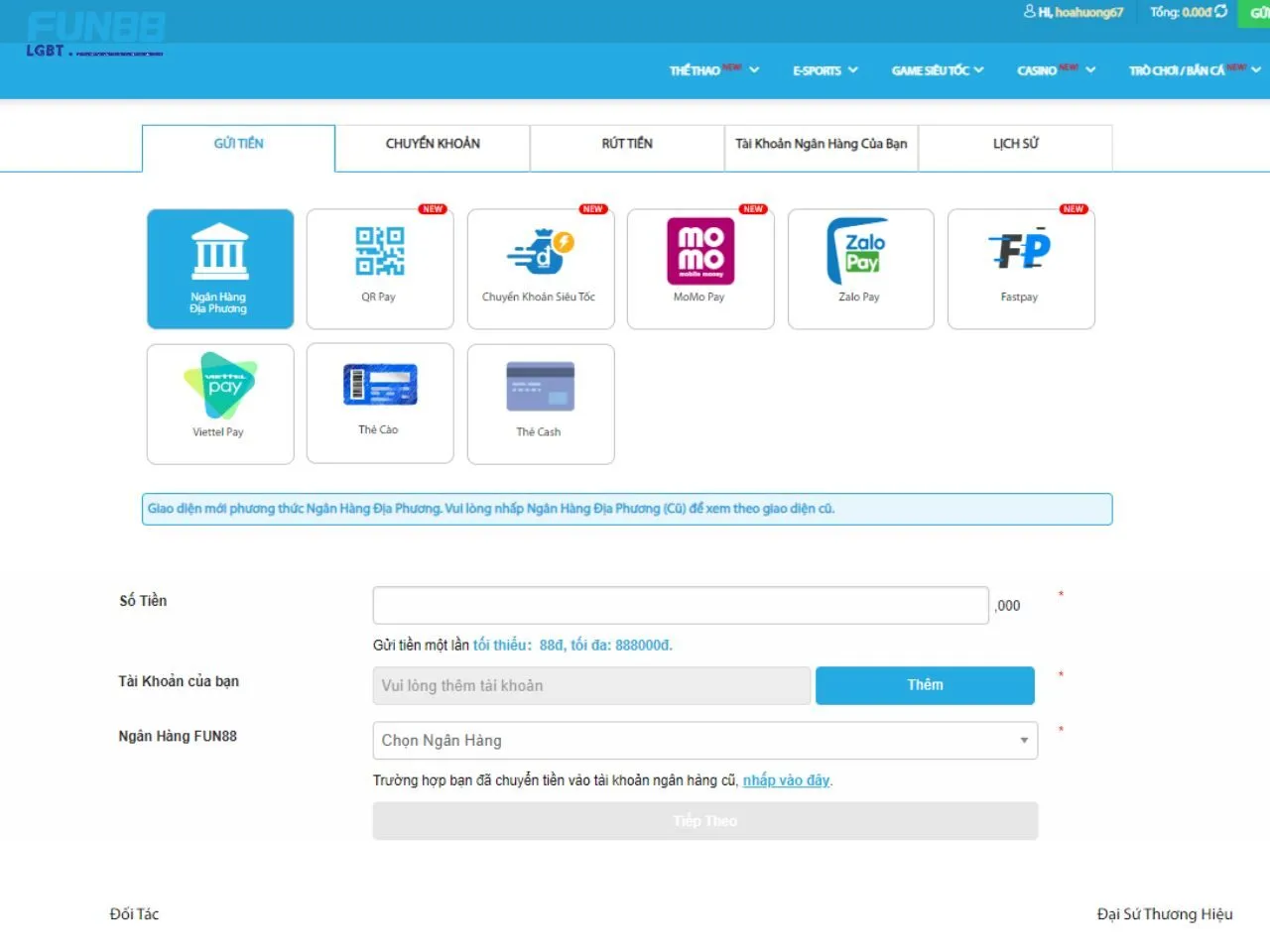Select the Fastpay deposit option

coord(1021,269)
